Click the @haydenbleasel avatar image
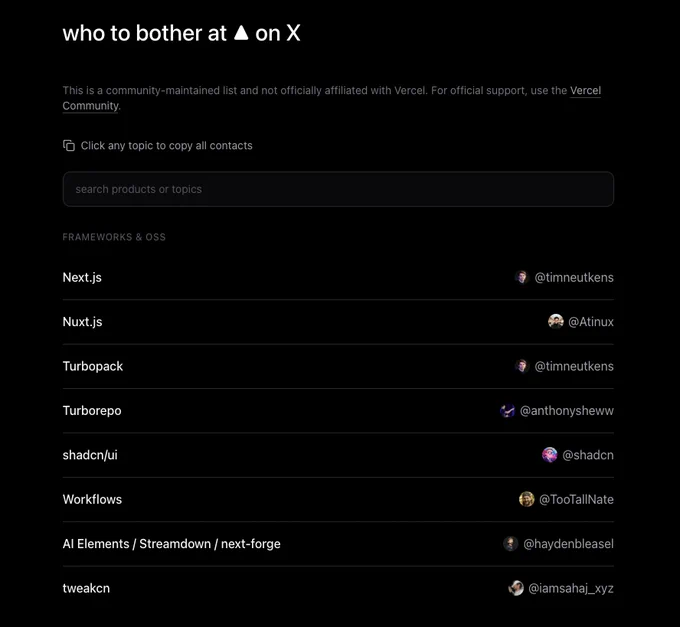Image resolution: width=680 pixels, height=627 pixels. tap(511, 544)
